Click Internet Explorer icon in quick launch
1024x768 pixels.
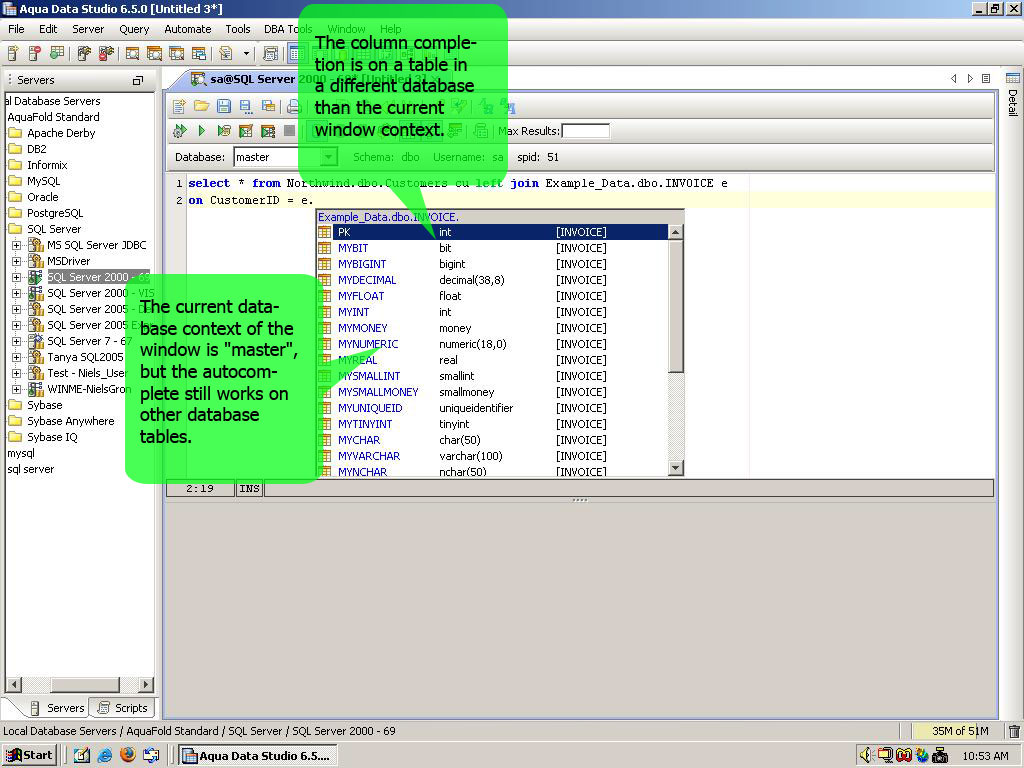[104, 756]
